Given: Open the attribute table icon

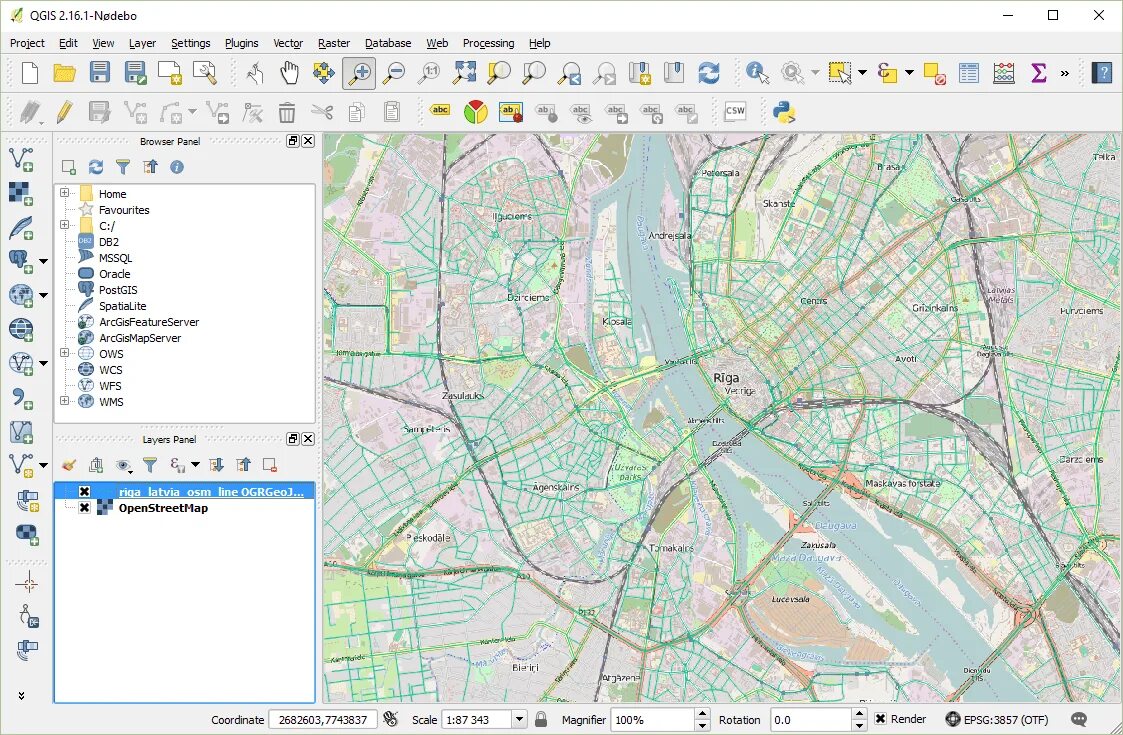Looking at the screenshot, I should 968,72.
